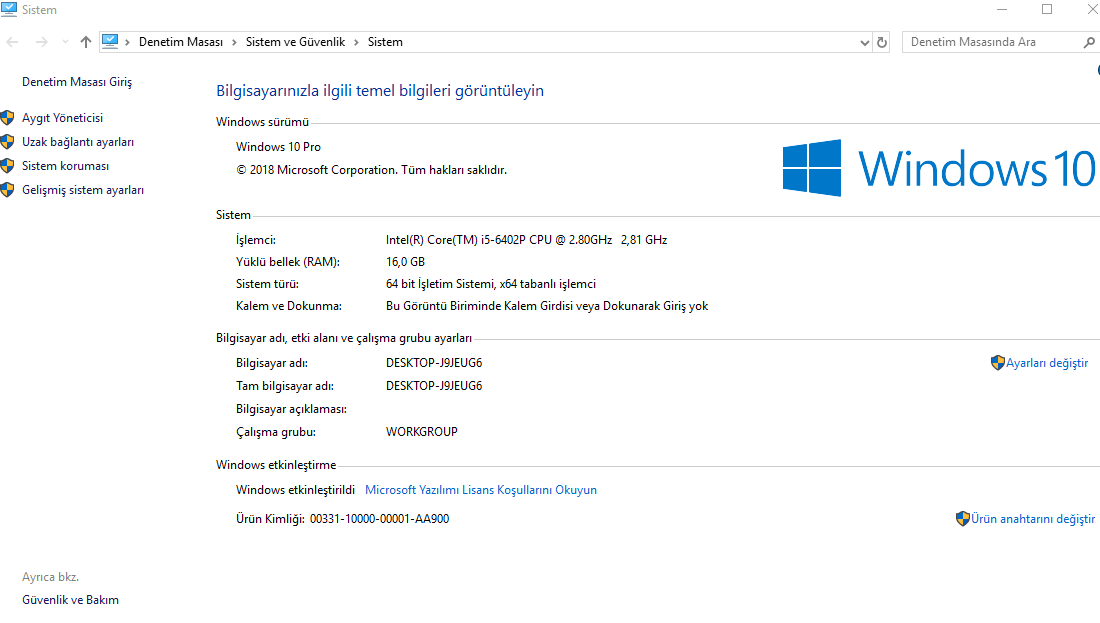Click the computer icon in address bar
This screenshot has width=1100, height=623.
click(x=110, y=42)
